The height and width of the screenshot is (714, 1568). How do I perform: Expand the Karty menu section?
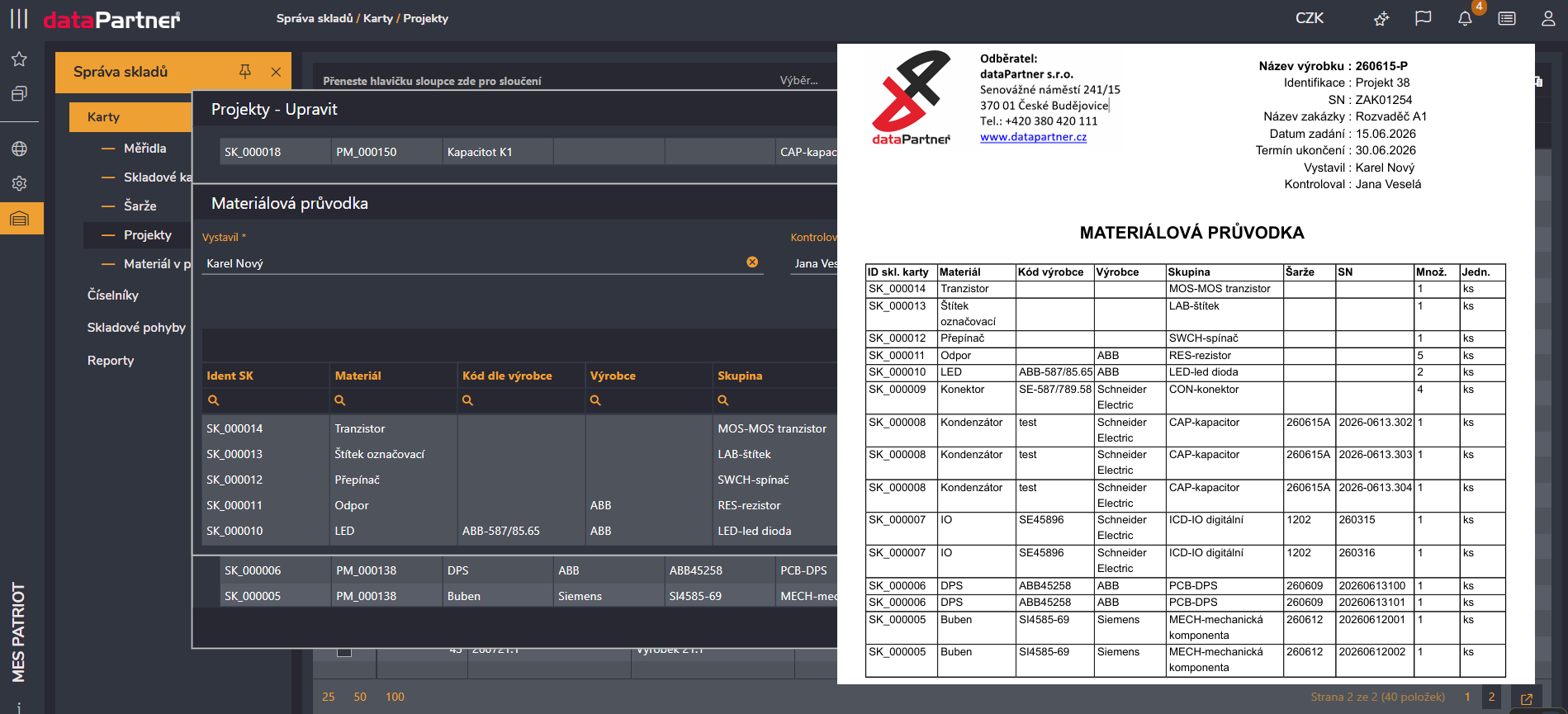pos(130,117)
